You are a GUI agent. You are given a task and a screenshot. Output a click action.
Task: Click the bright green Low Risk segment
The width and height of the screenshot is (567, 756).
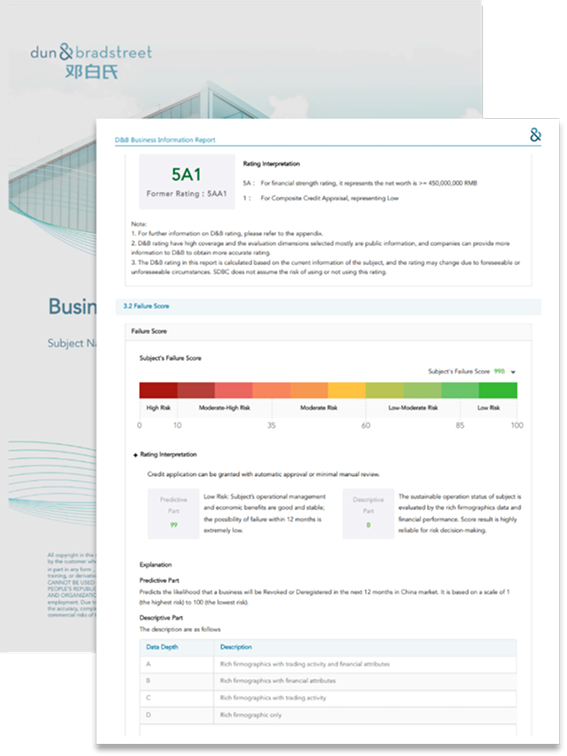point(498,390)
